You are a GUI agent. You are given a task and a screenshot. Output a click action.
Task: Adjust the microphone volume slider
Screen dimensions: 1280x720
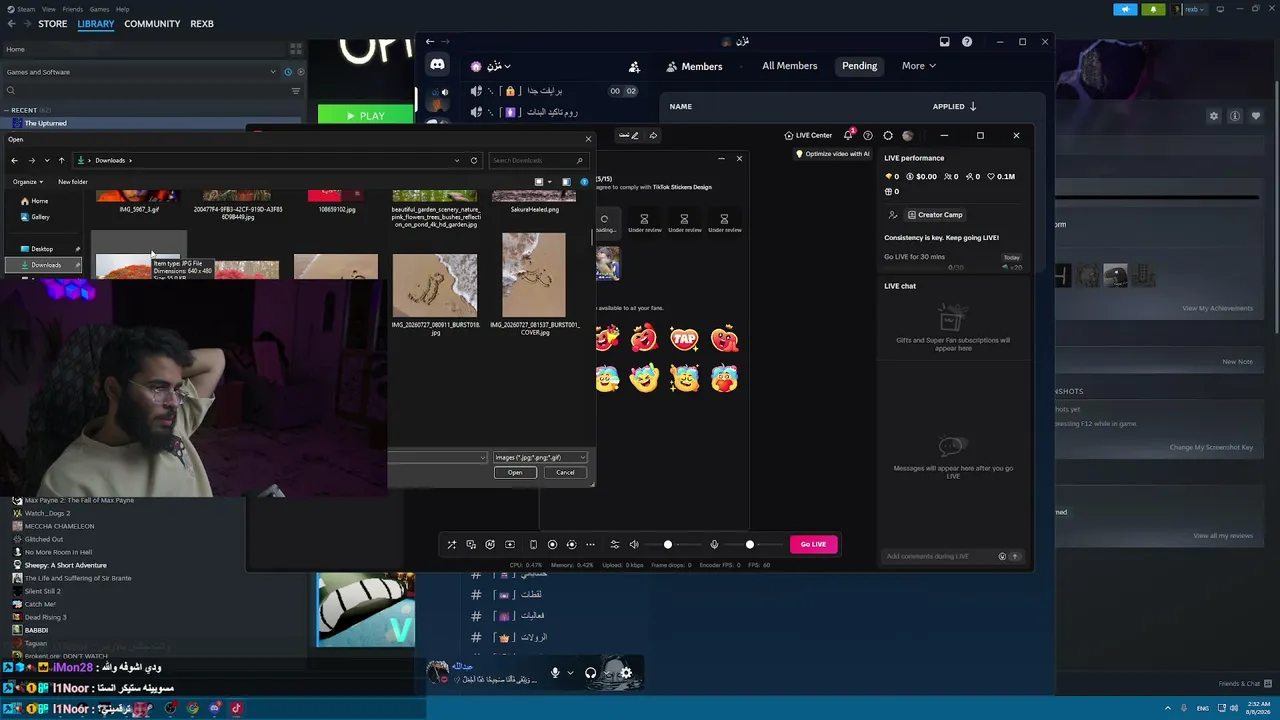point(750,544)
